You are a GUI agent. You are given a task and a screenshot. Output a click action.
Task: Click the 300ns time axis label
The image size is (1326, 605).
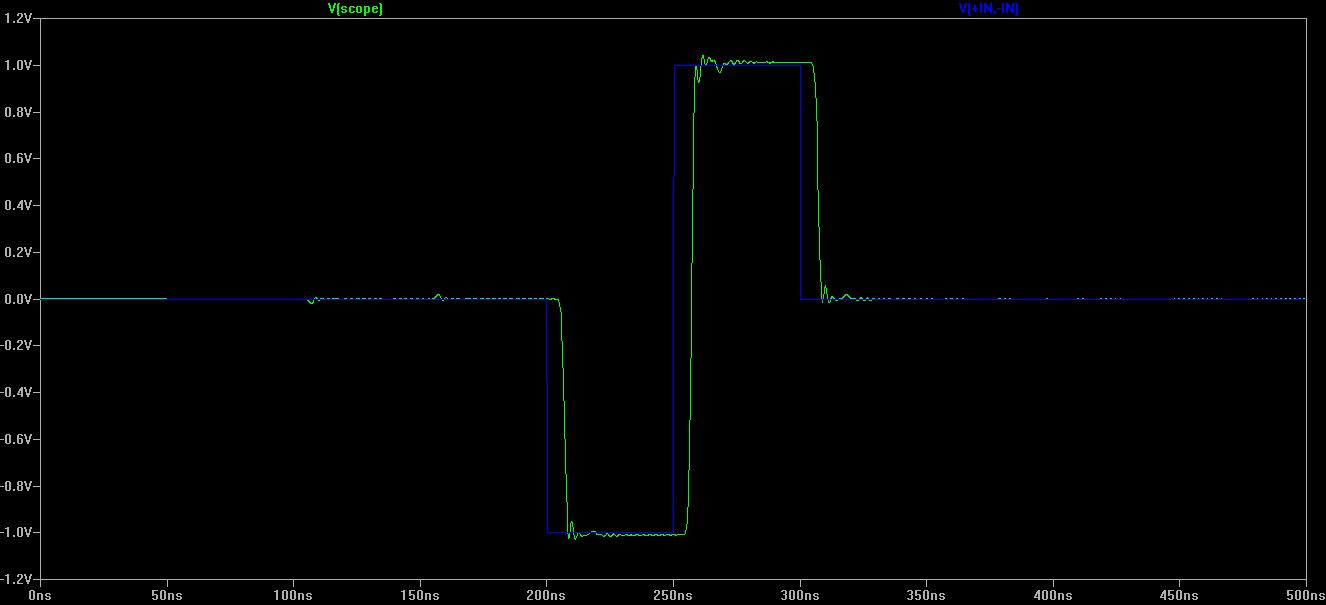coord(800,595)
